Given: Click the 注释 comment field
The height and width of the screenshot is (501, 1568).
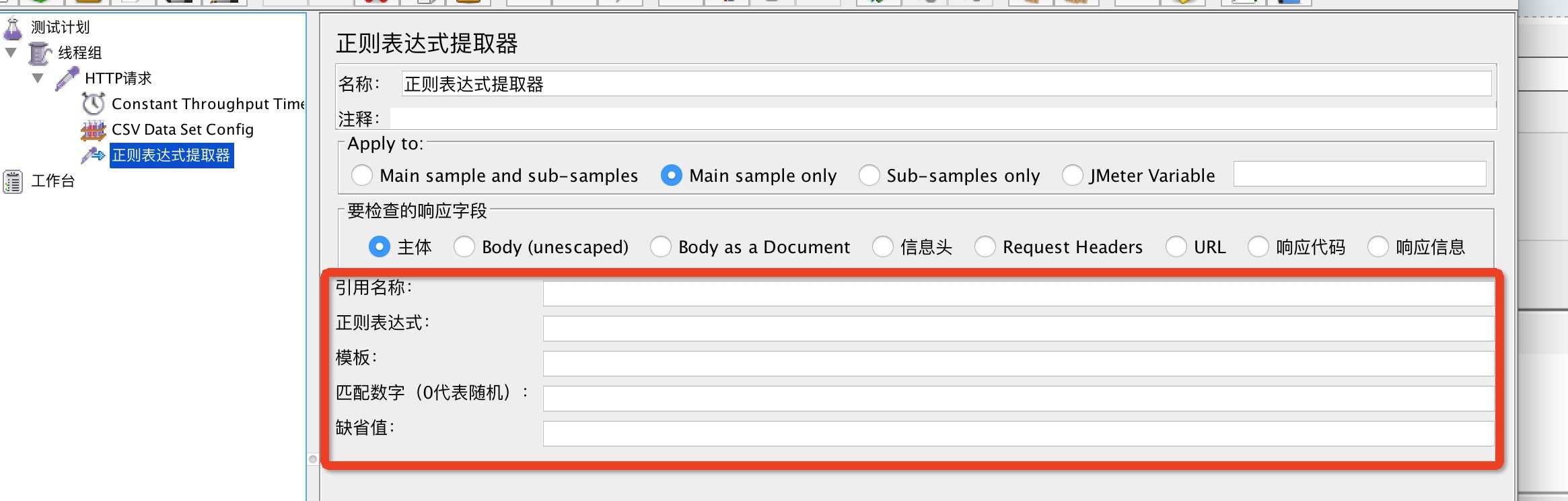Looking at the screenshot, I should pyautogui.click(x=943, y=119).
